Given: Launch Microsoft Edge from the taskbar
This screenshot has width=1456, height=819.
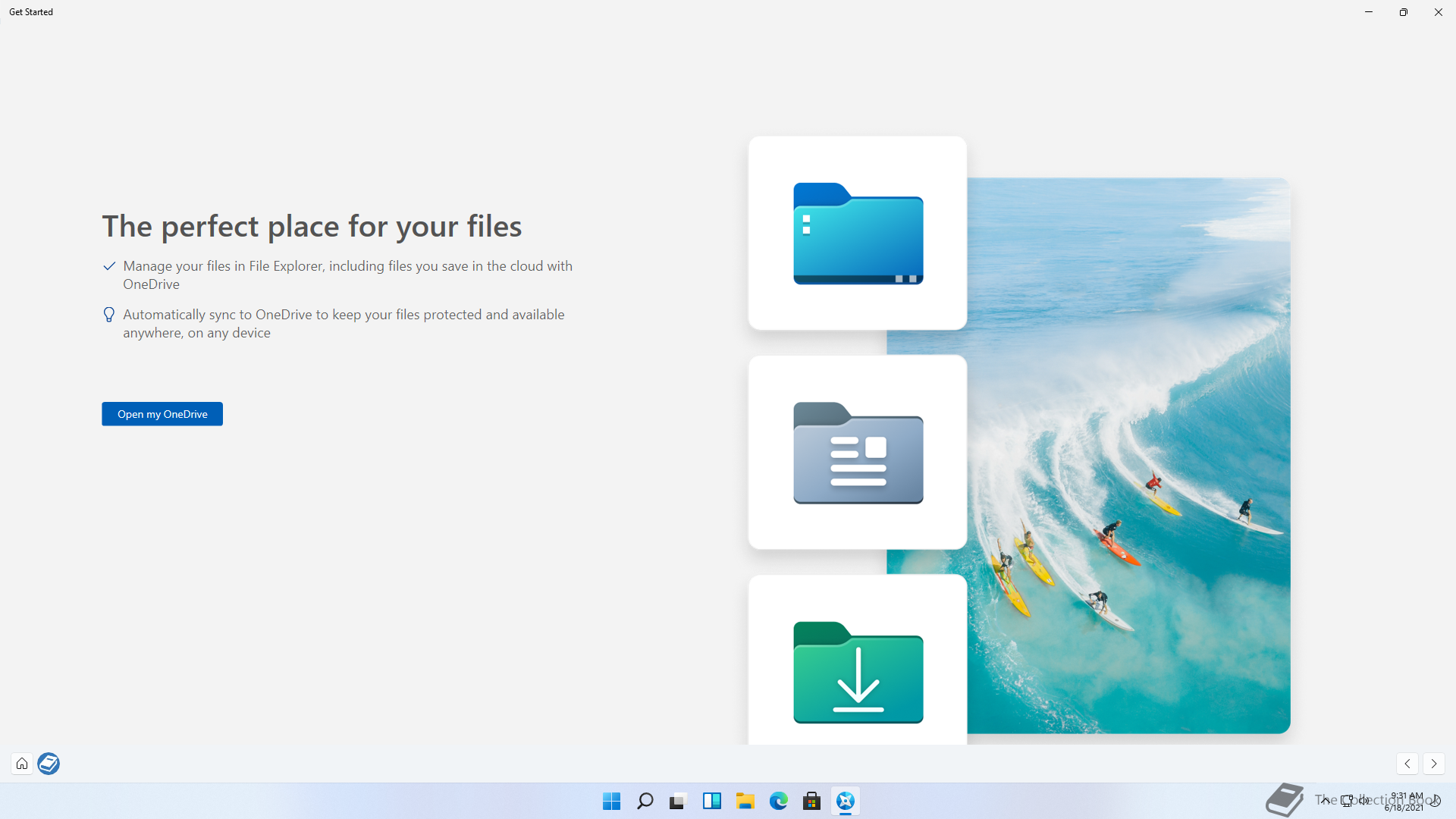Looking at the screenshot, I should (x=778, y=802).
